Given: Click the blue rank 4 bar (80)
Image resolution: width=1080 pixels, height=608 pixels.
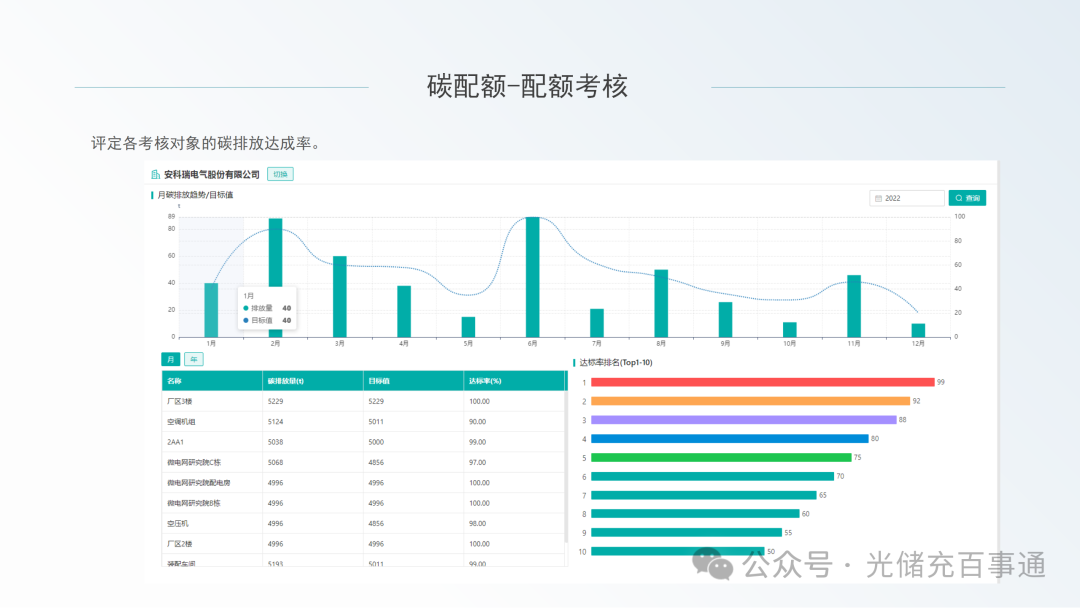Looking at the screenshot, I should [729, 439].
